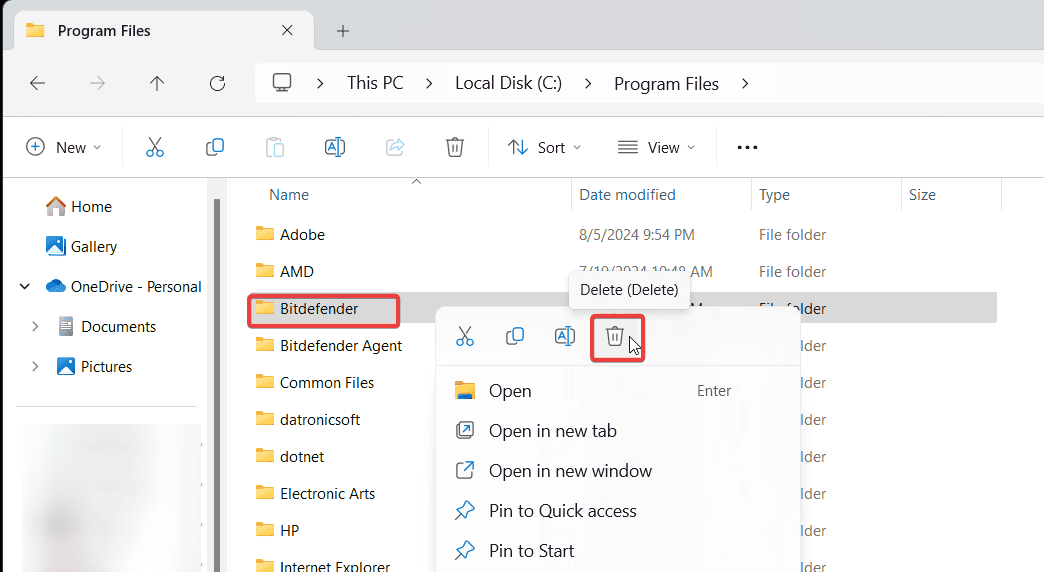Click Cut in the context menu

tap(465, 336)
